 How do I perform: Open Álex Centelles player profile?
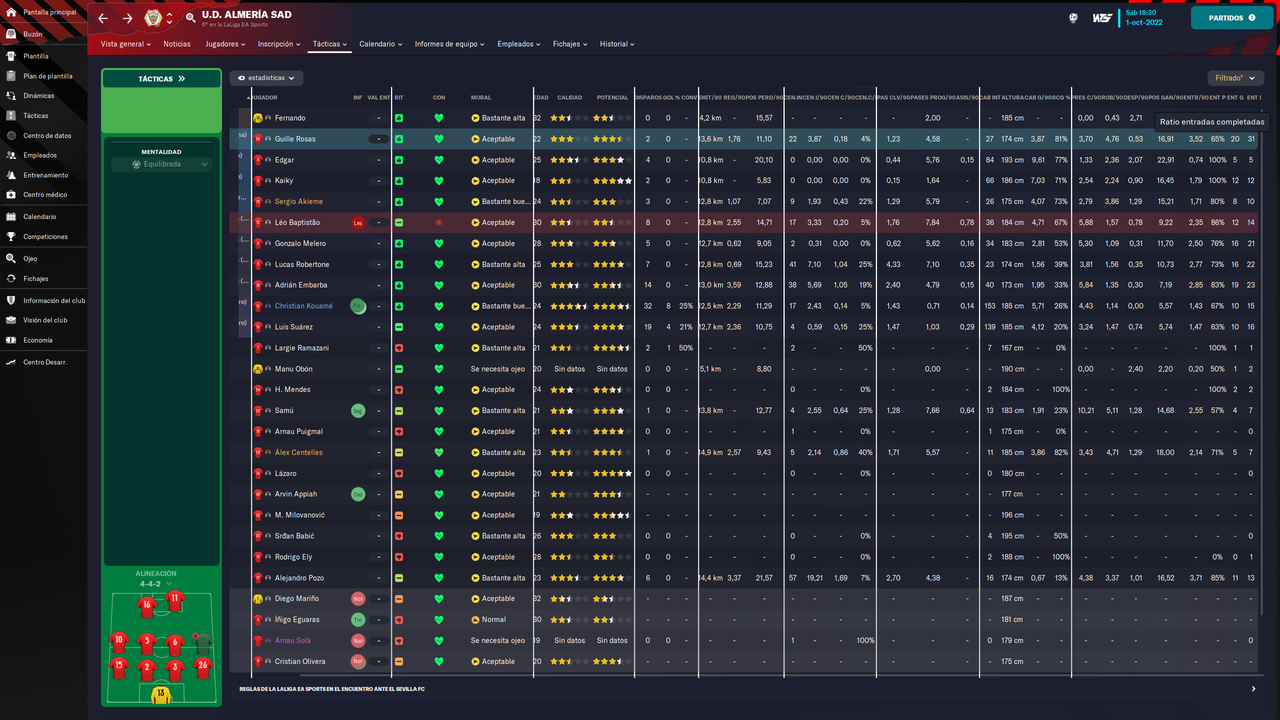(x=299, y=452)
